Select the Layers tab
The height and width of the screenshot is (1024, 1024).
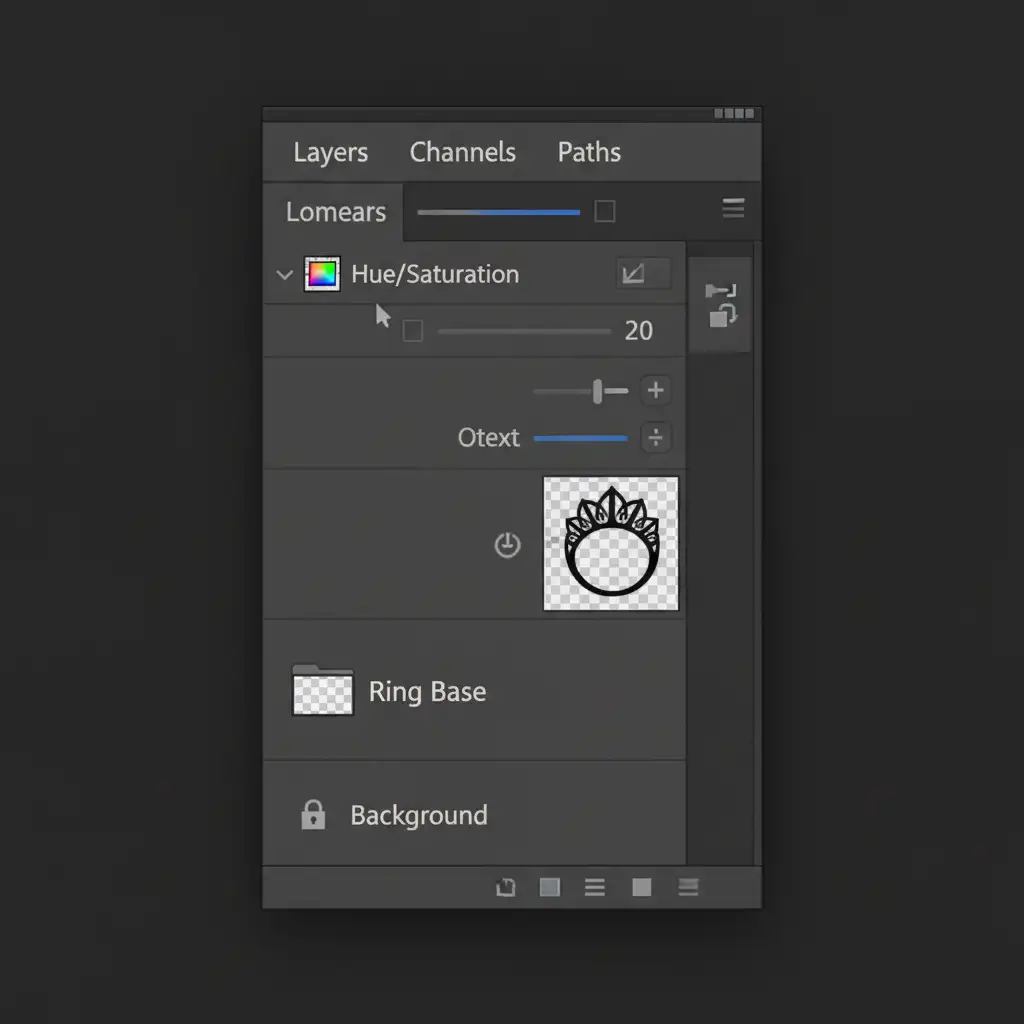[330, 152]
